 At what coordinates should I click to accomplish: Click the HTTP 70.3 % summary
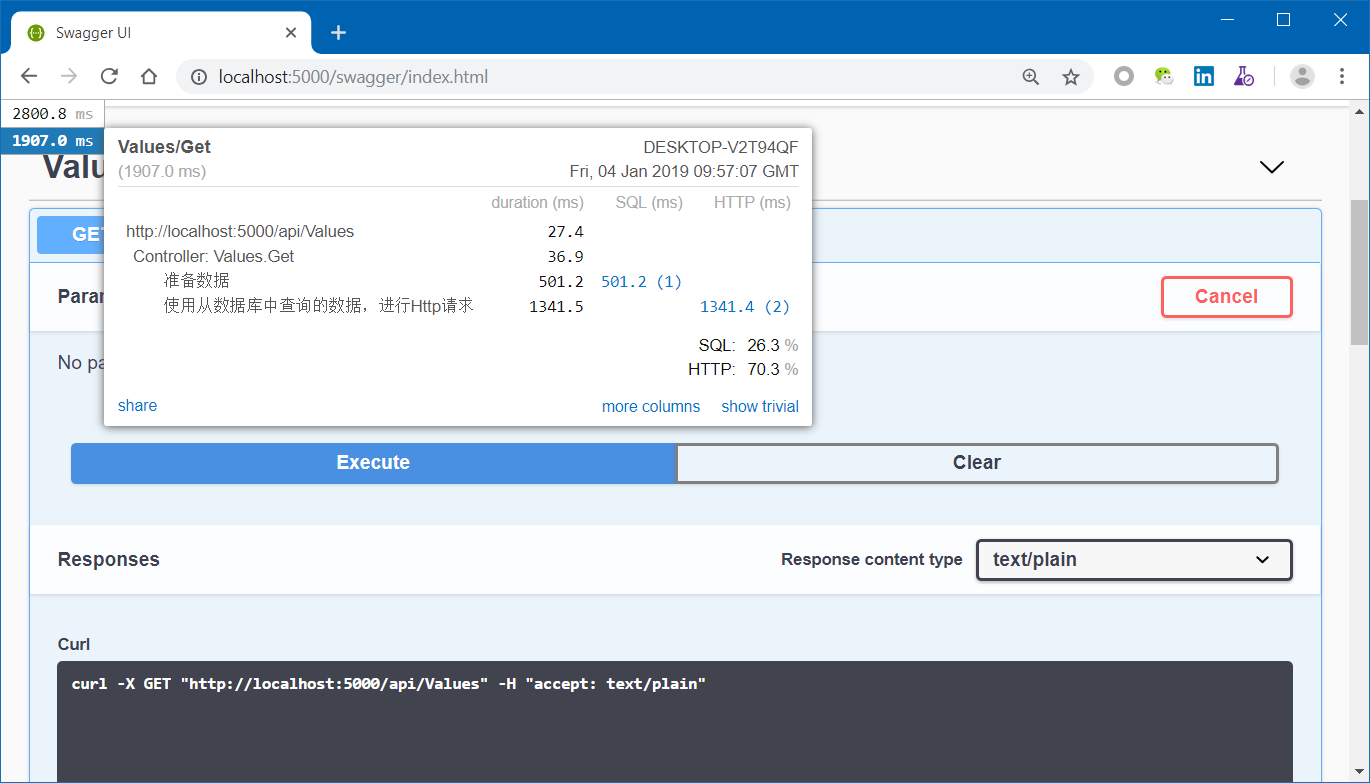click(743, 370)
